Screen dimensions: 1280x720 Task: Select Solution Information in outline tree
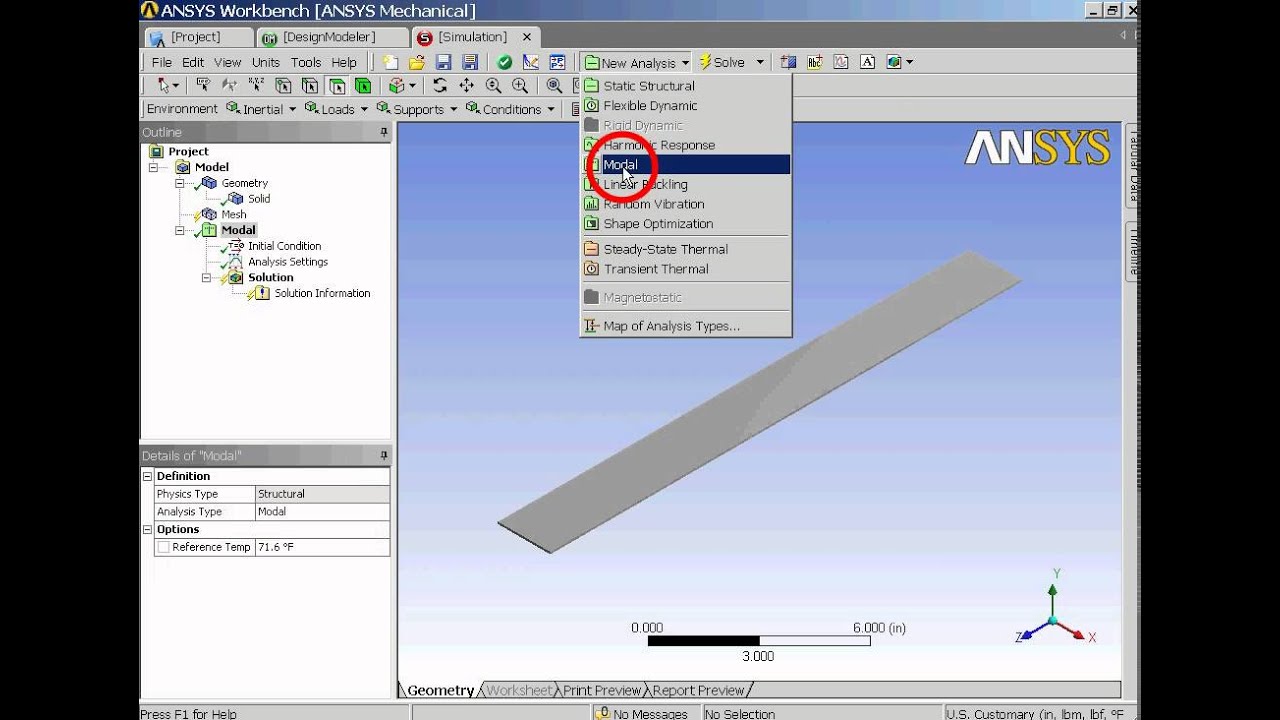coord(322,293)
